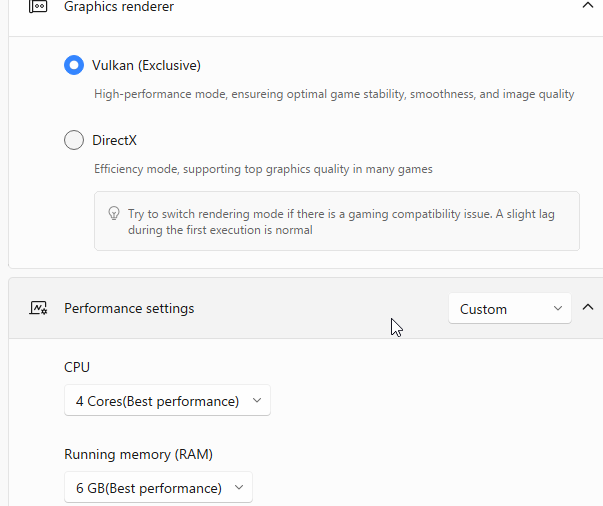Image resolution: width=603 pixels, height=506 pixels.
Task: Click the Performance settings monitor icon
Action: [38, 309]
